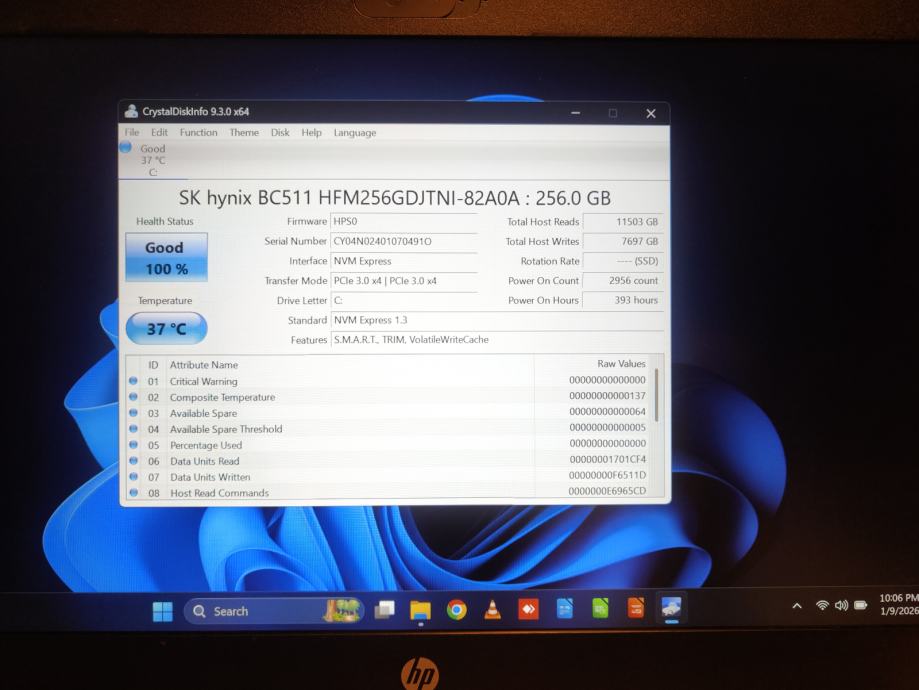Click the status dot for Critical Warning
919x690 pixels.
(x=133, y=381)
